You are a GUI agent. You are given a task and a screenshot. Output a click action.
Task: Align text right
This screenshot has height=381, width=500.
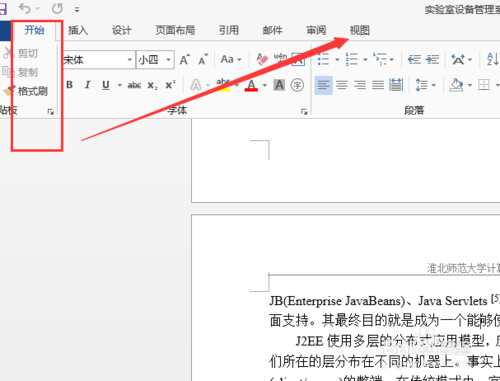(x=360, y=85)
